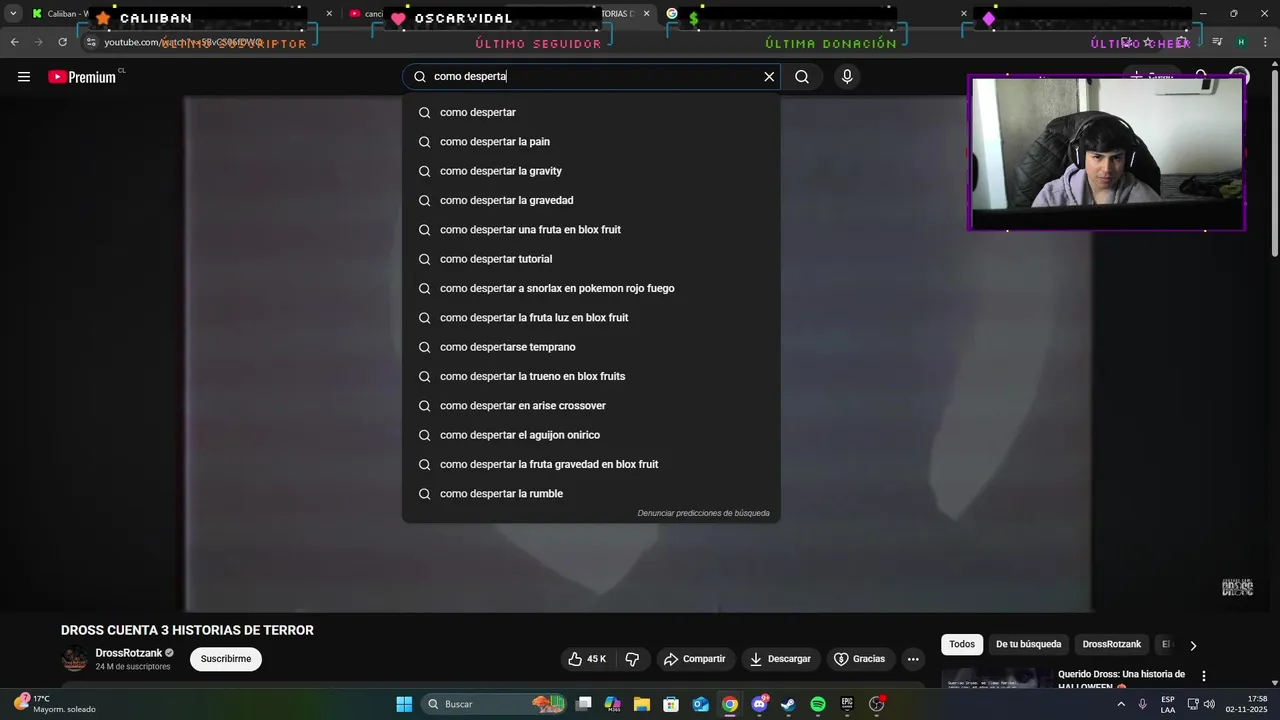Reload the page with the refresh icon
1280x720 pixels.
pyautogui.click(x=62, y=42)
